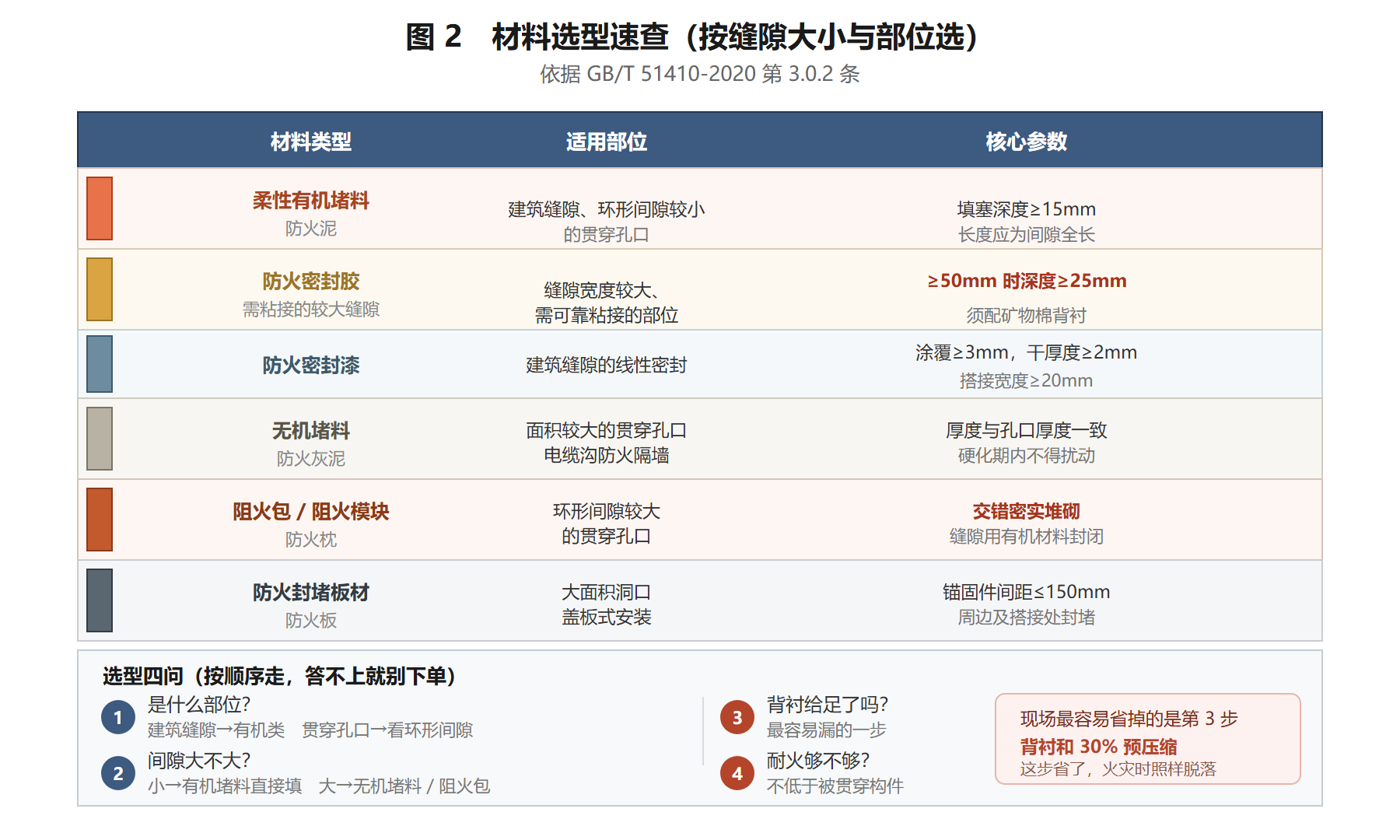
Task: Click the 交错密实堆砌 parameter
Action: point(1027,511)
